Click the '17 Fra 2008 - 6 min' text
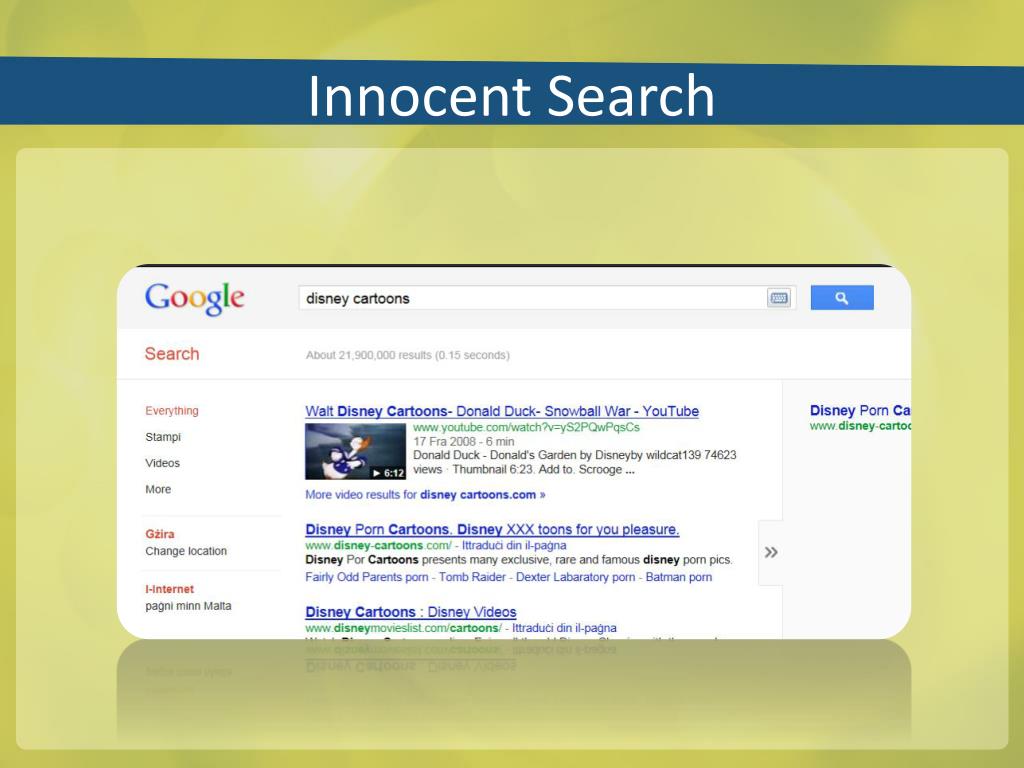Image resolution: width=1024 pixels, height=768 pixels. pyautogui.click(x=464, y=441)
